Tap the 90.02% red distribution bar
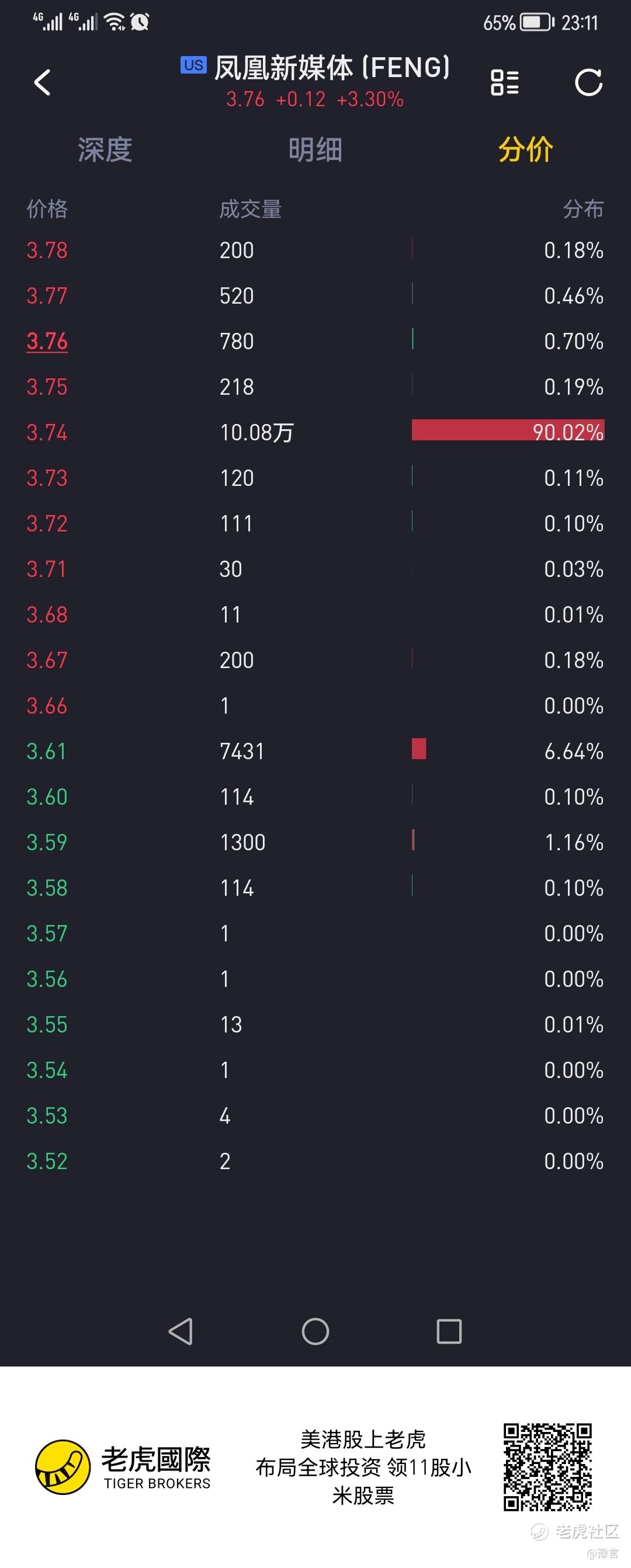This screenshot has height=1568, width=631. [508, 430]
